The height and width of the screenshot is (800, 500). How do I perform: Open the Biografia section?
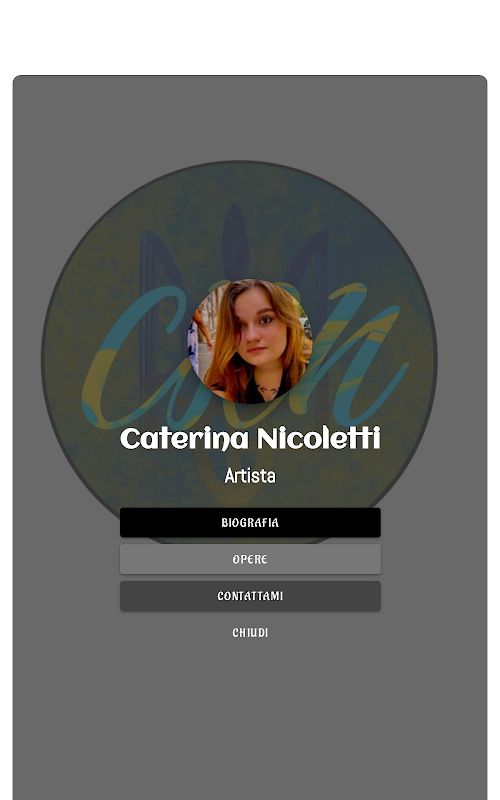(250, 522)
